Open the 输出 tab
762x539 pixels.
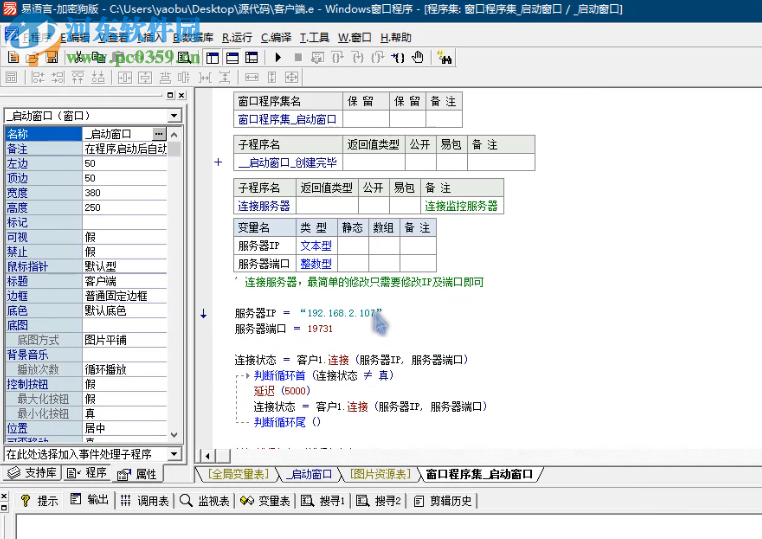(x=89, y=500)
